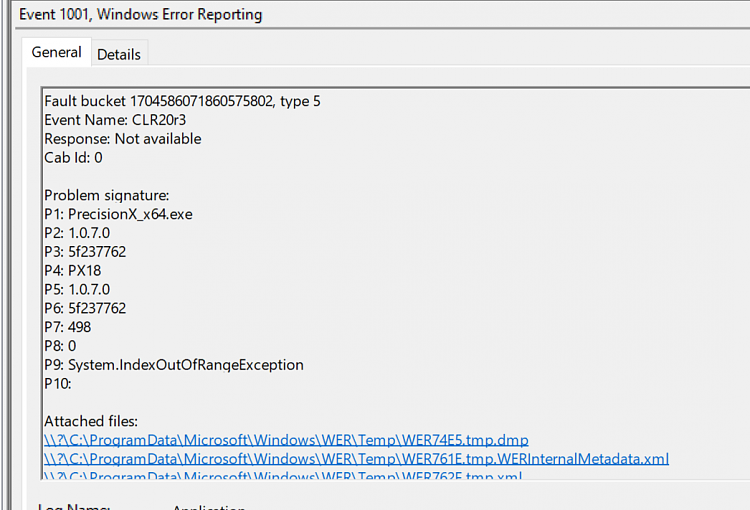
Task: Click the Event 1001, Windows Error Reporting title
Action: [x=141, y=14]
